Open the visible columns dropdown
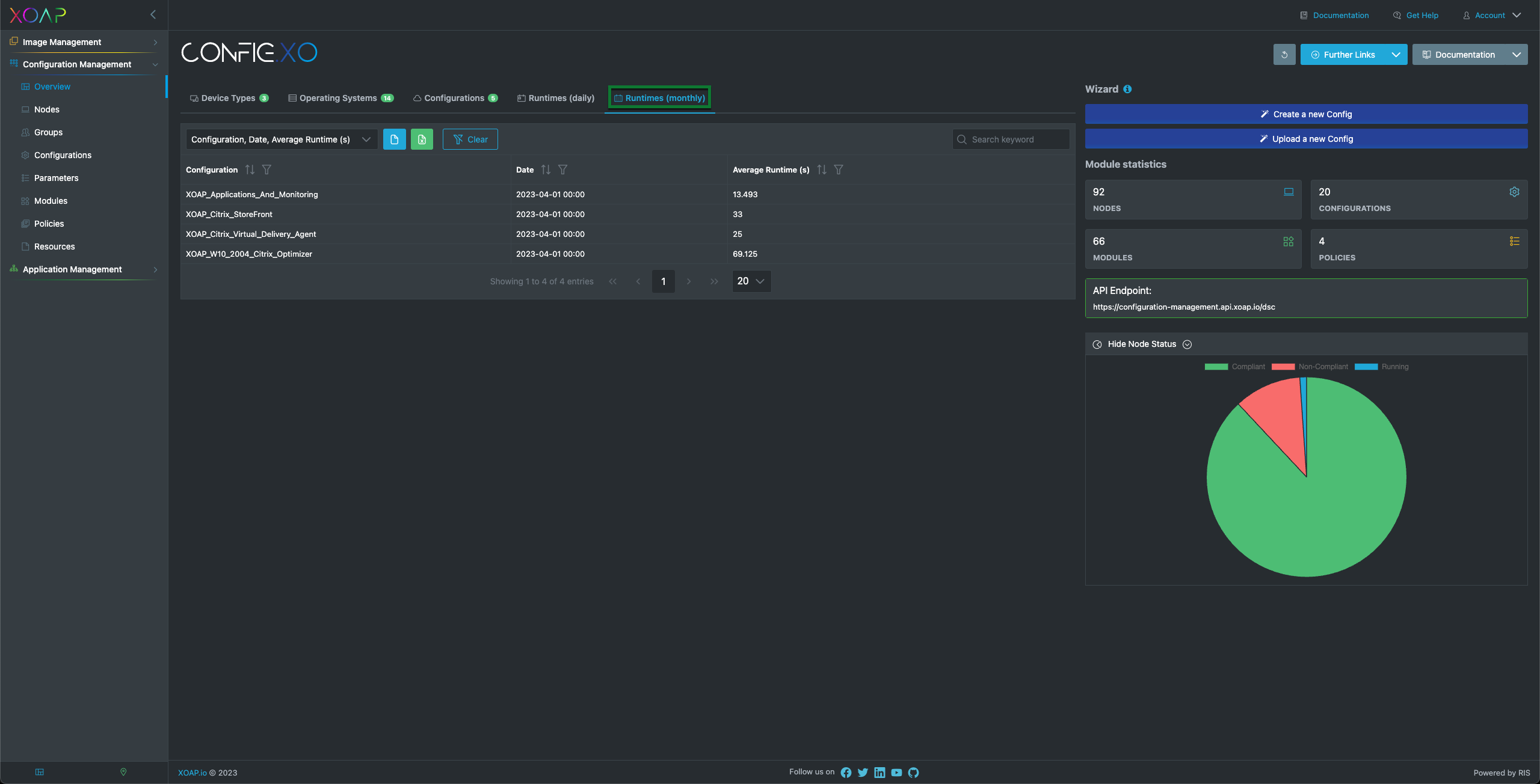The width and height of the screenshot is (1540, 784). pos(282,139)
